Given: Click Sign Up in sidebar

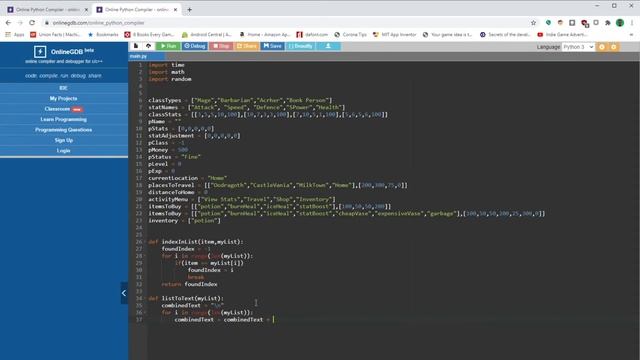Looking at the screenshot, I should tap(64, 140).
